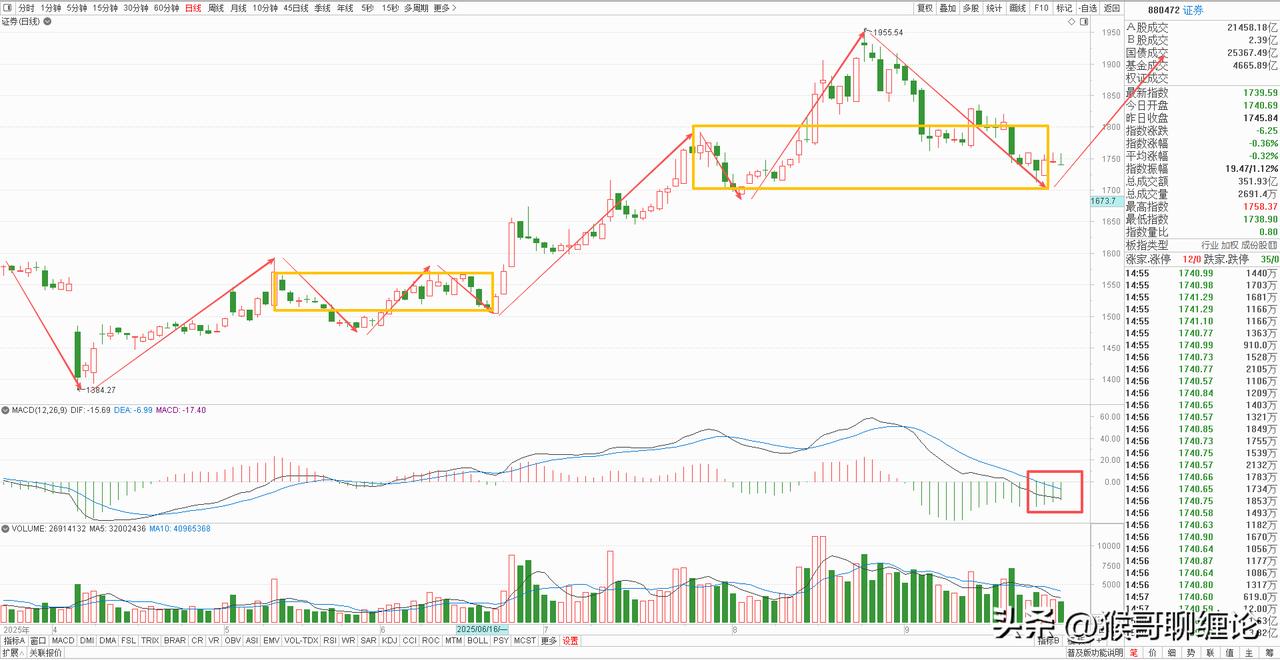The width and height of the screenshot is (1280, 660).
Task: Select the MTM indicator tab
Action: [453, 640]
